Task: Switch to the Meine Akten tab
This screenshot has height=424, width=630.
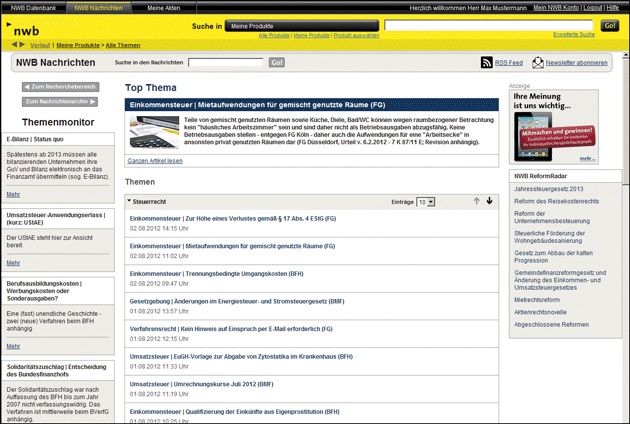Action: [163, 7]
